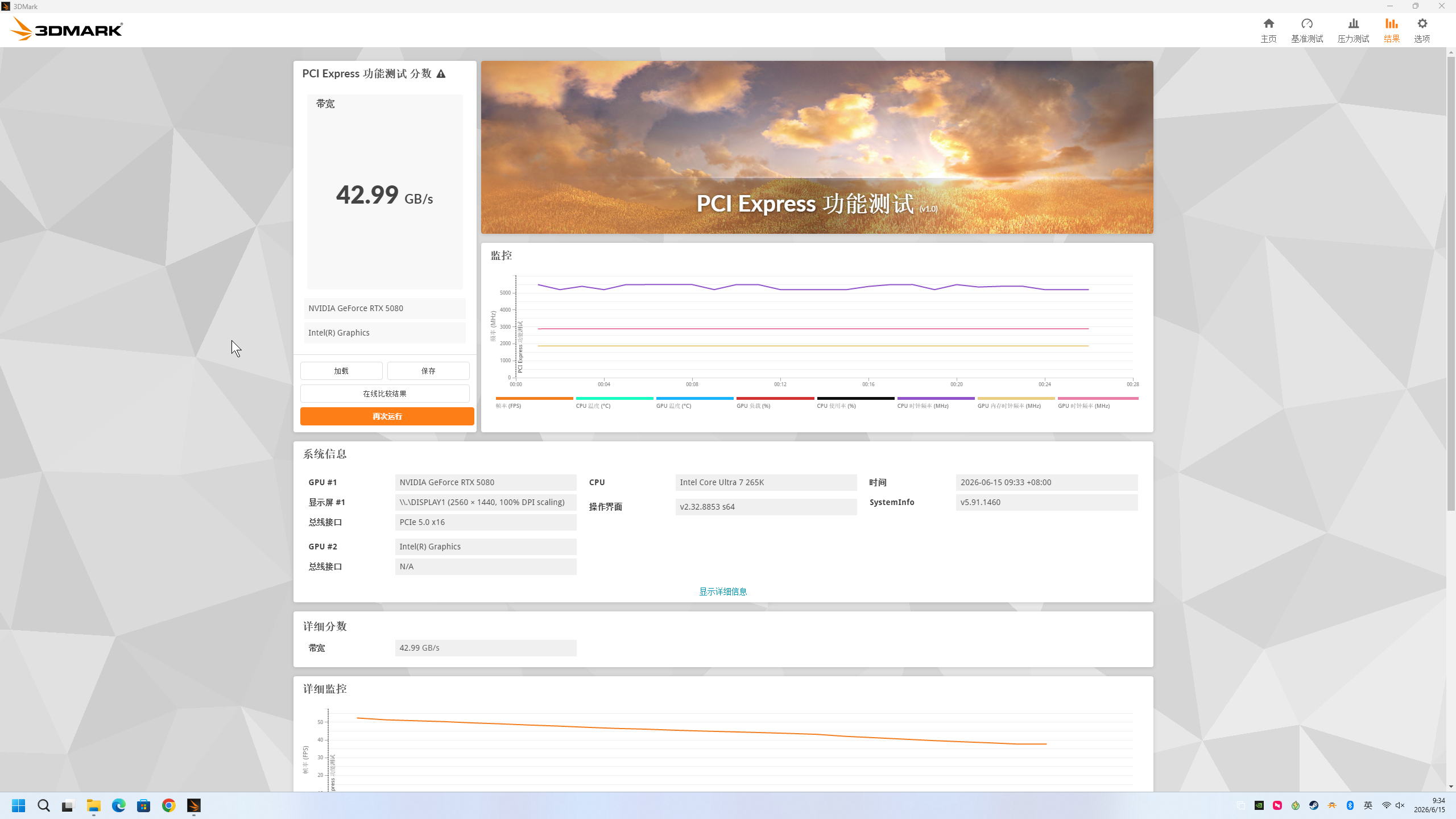
Task: Select the 42.99 GB/s value under 详细分数
Action: point(486,648)
